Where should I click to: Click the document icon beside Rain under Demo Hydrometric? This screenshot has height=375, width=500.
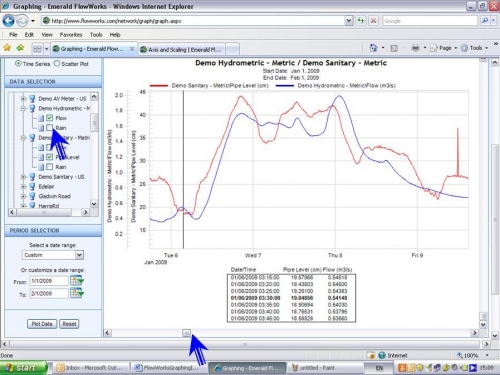tap(41, 128)
